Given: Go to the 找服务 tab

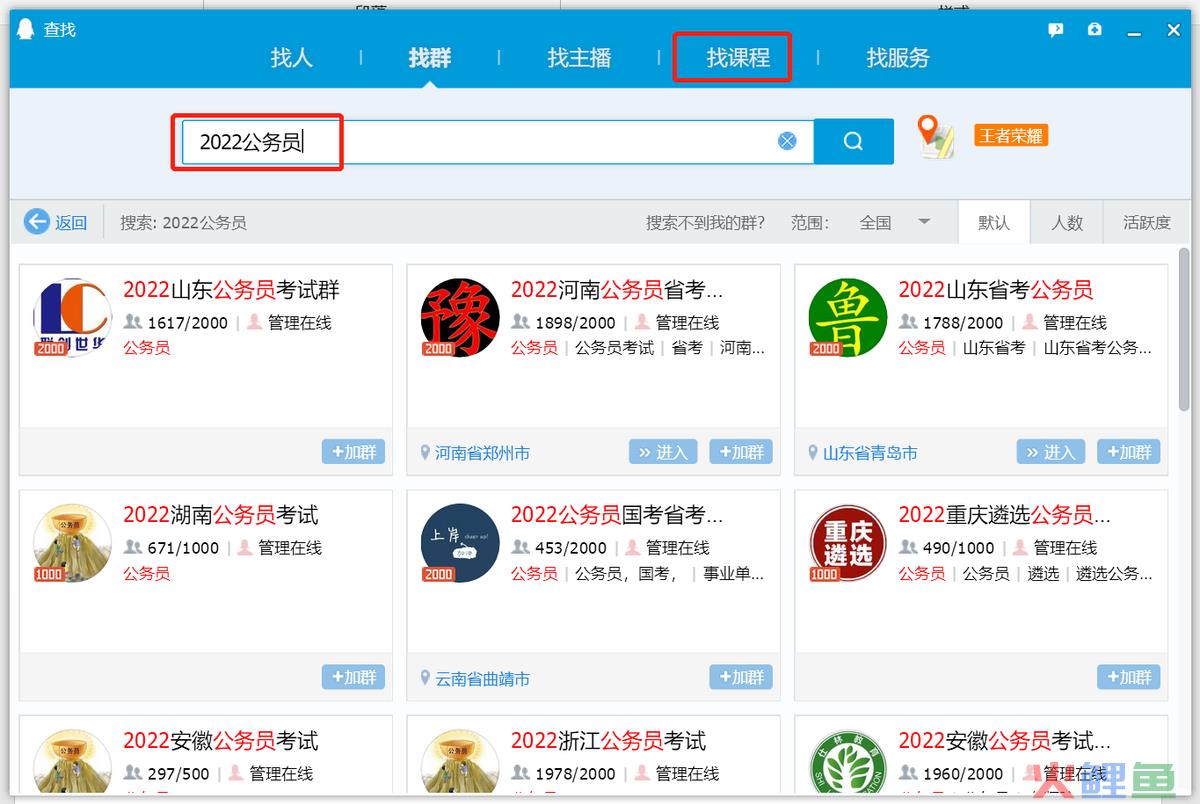Looking at the screenshot, I should click(898, 58).
